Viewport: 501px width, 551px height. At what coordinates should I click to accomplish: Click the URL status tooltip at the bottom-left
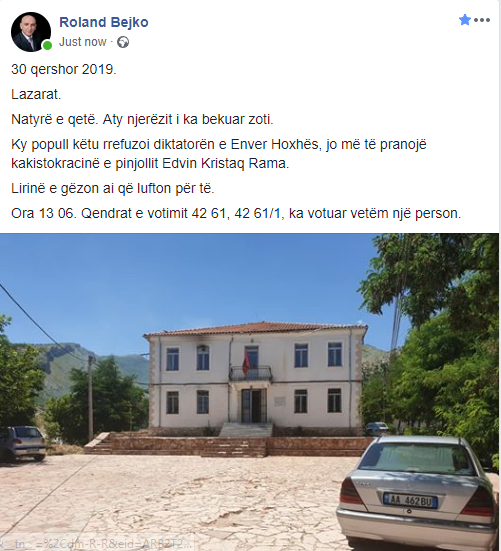click(x=97, y=544)
